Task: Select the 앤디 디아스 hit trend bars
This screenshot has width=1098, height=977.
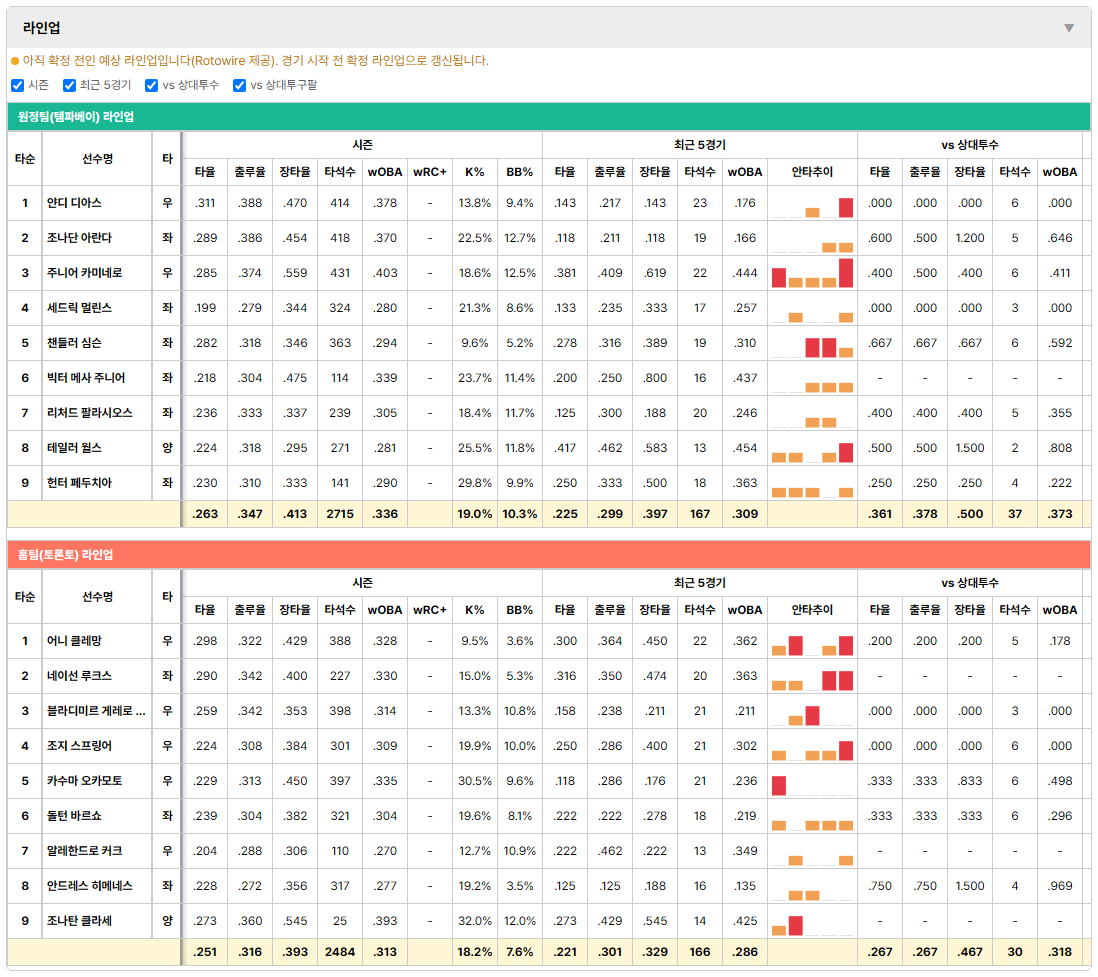Action: coord(812,203)
